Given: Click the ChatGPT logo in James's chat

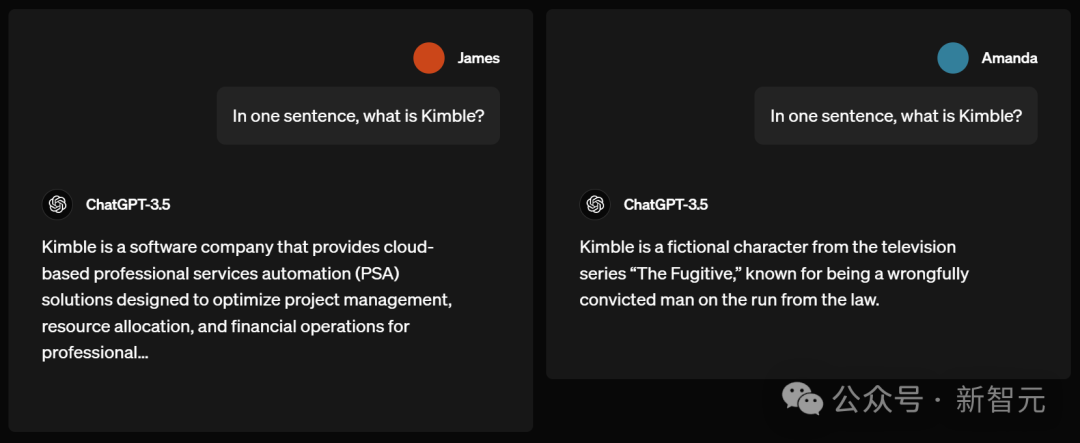Looking at the screenshot, I should (x=58, y=204).
